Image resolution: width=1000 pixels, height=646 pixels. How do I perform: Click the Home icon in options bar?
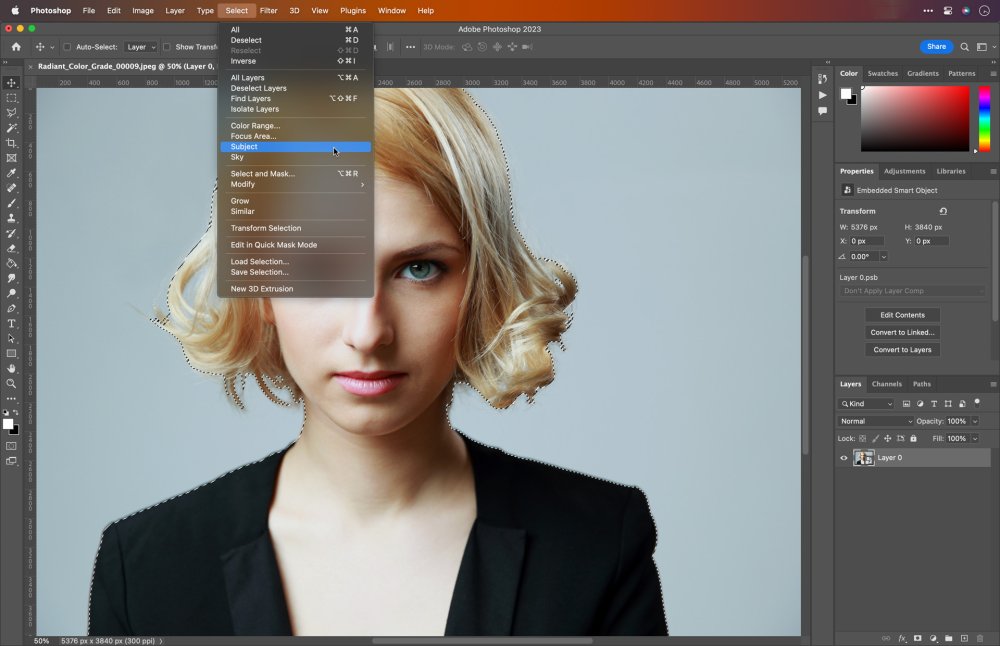pos(16,47)
